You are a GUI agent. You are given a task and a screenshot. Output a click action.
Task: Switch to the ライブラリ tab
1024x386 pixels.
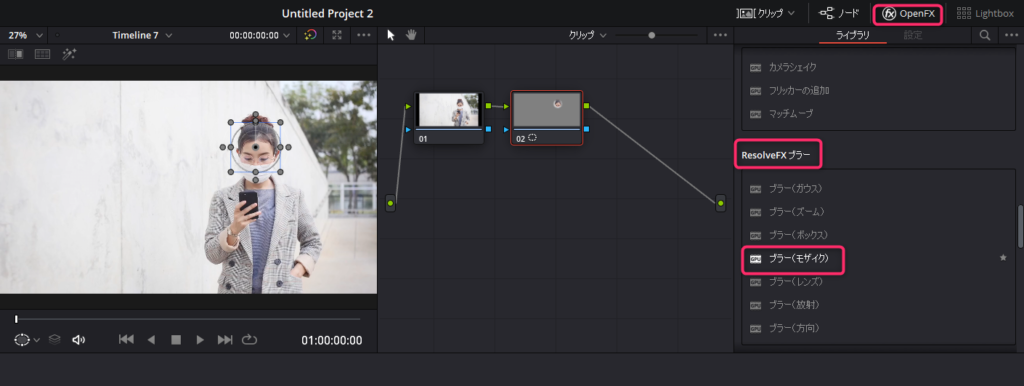[853, 35]
